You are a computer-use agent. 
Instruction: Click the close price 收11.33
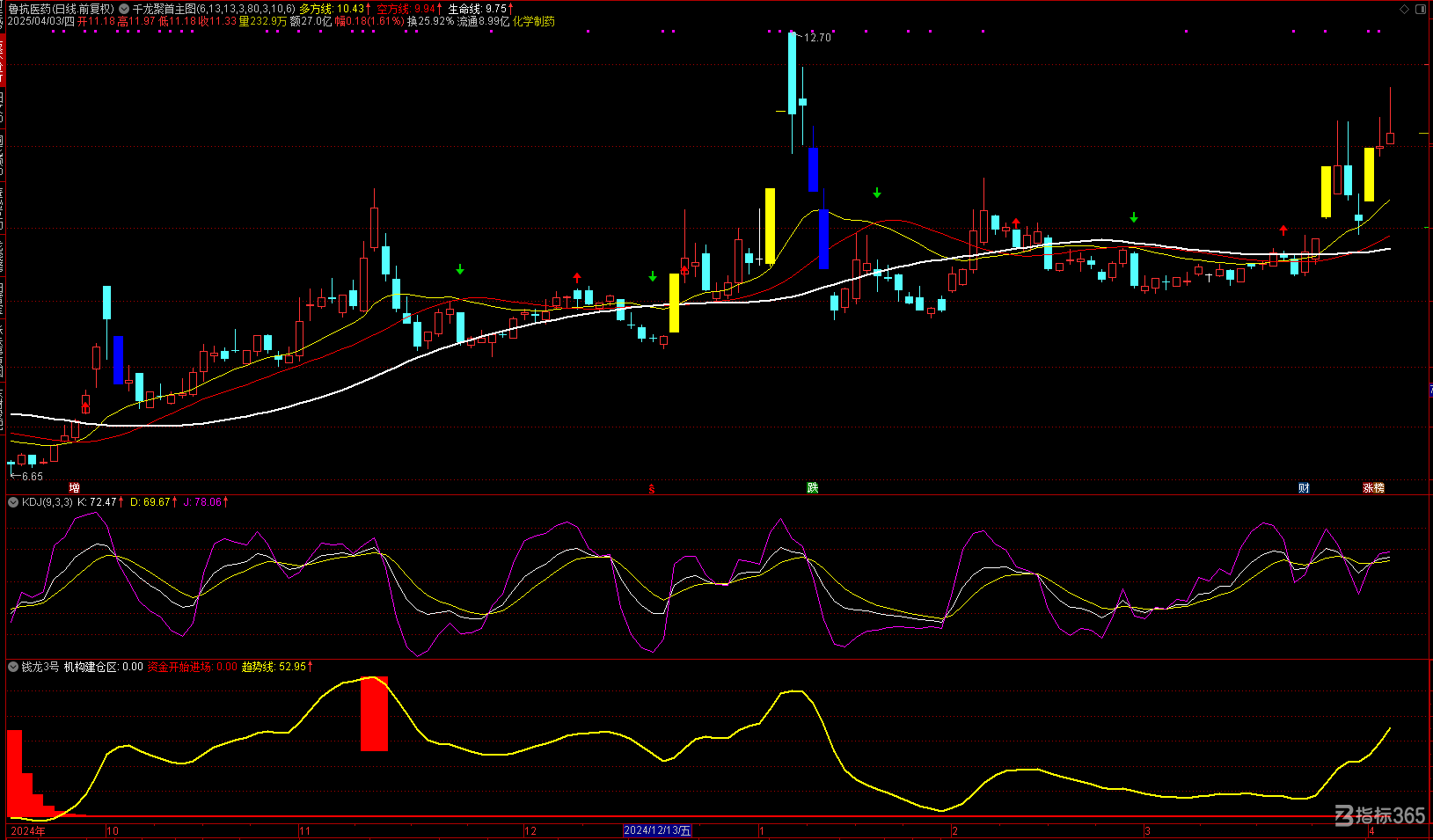[217, 21]
